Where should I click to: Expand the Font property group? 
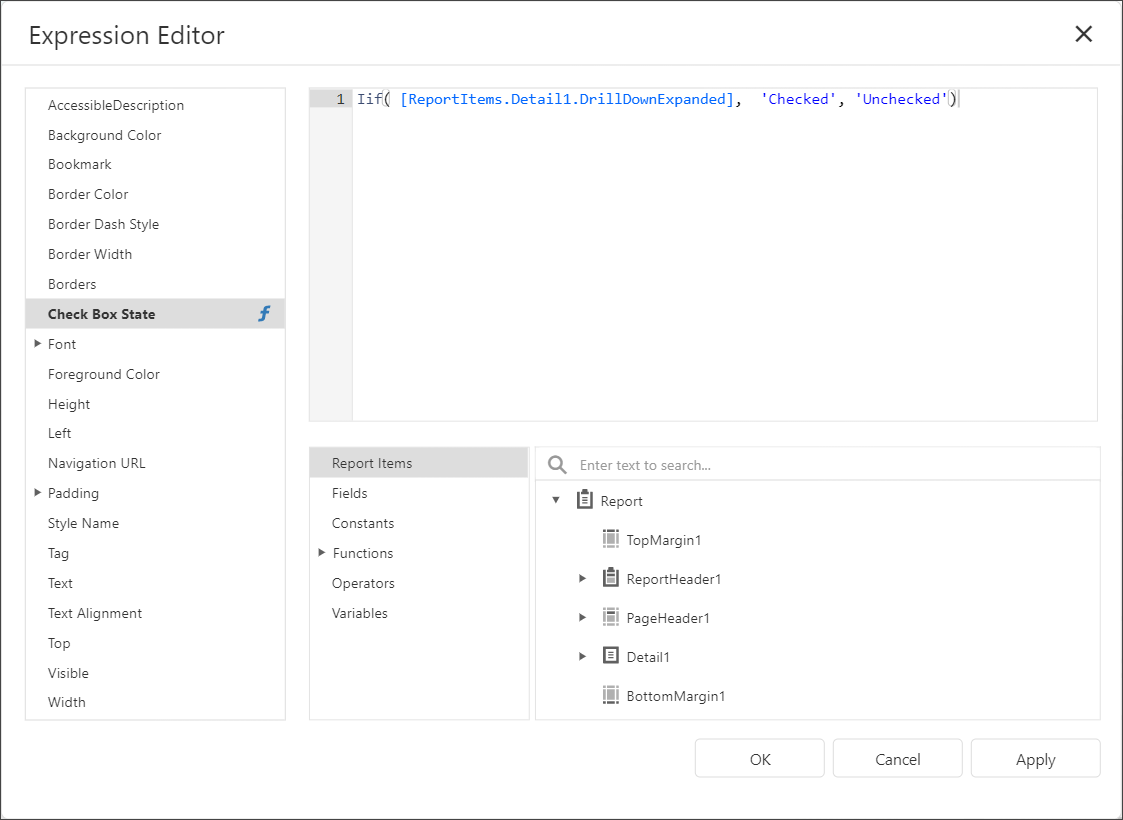tap(37, 343)
